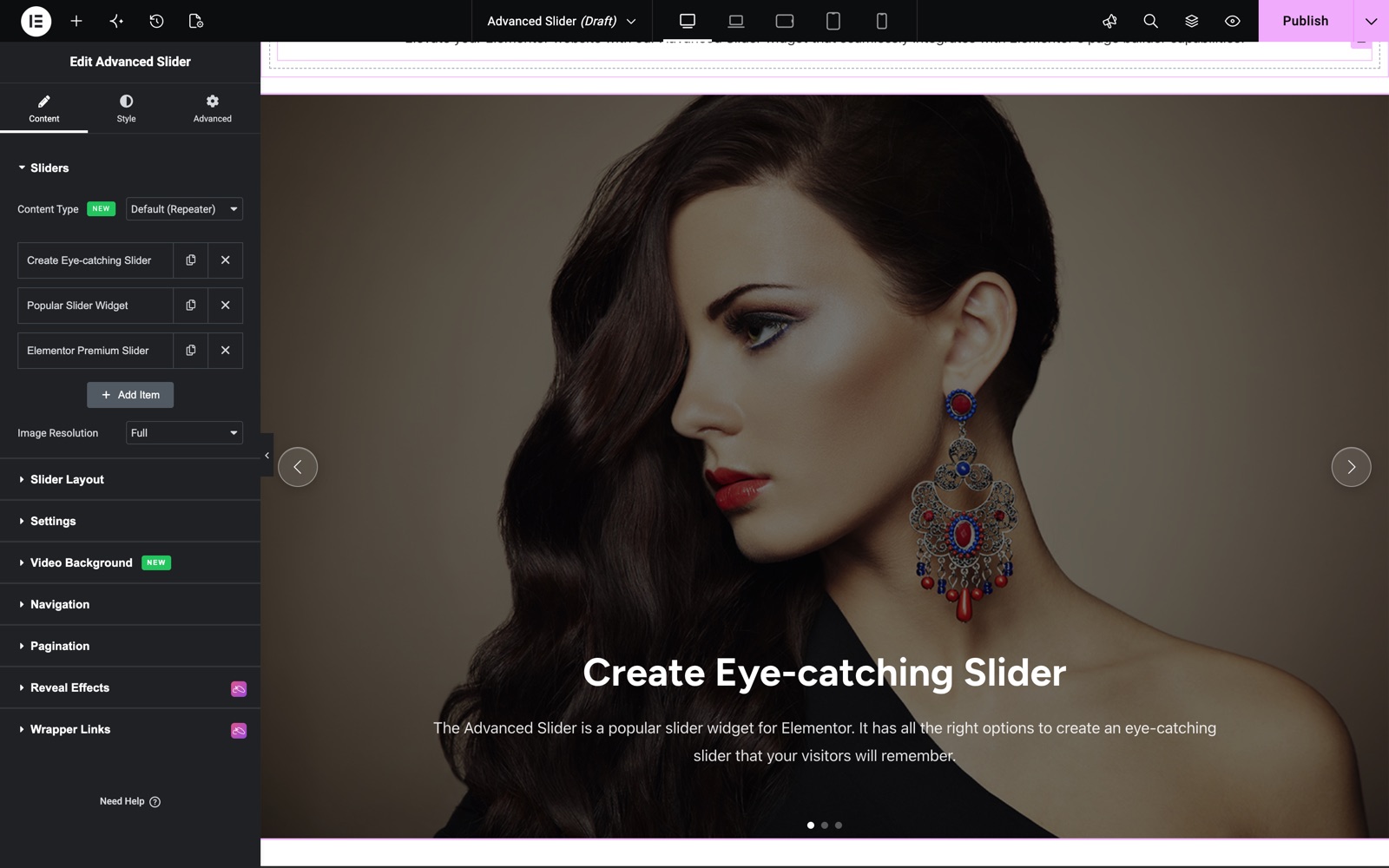Collapse the Sliders section
Viewport: 1389px width, 868px height.
[x=130, y=168]
